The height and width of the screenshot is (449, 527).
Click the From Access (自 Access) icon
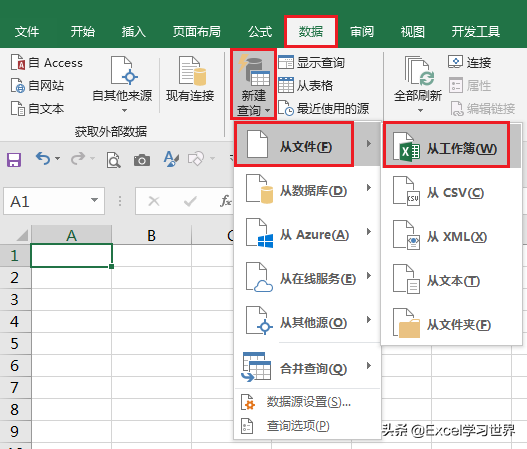(17, 63)
